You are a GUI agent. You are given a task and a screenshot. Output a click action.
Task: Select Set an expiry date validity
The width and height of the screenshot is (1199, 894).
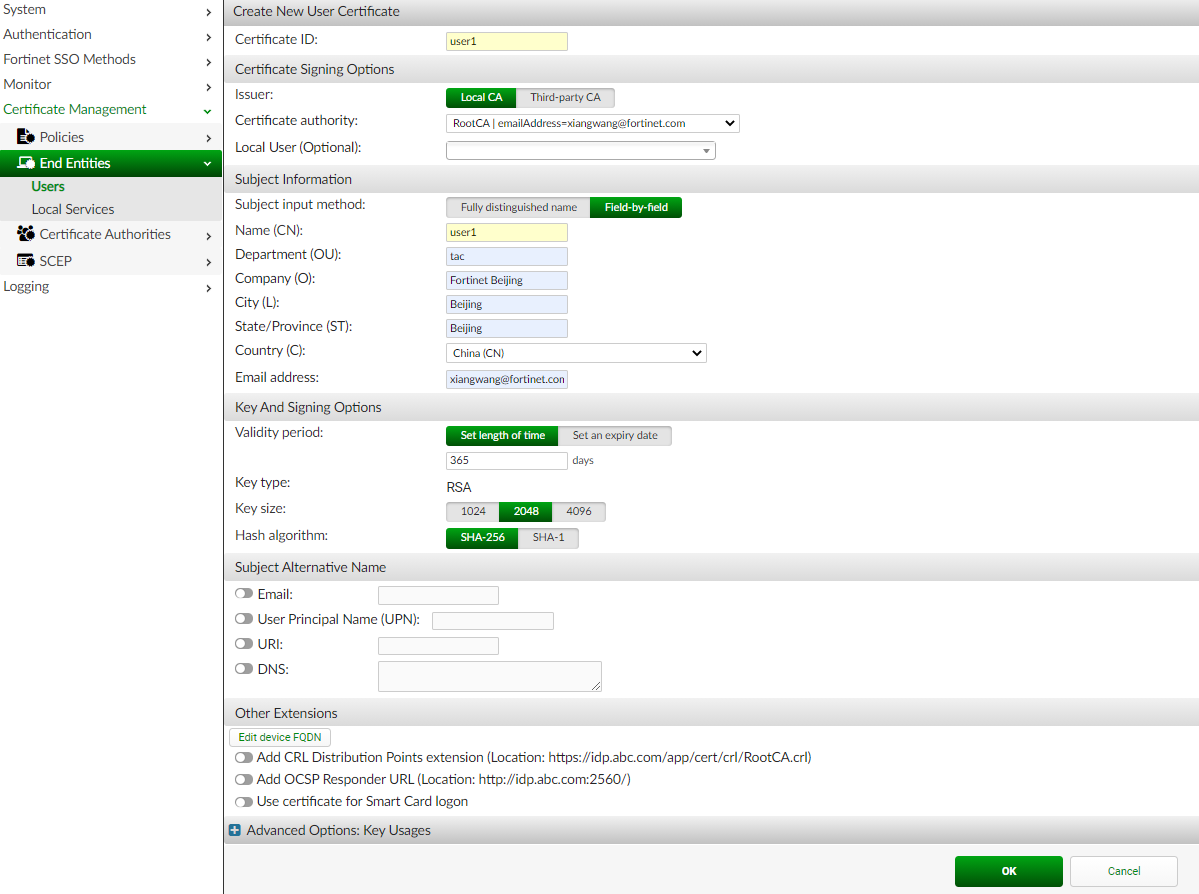(615, 435)
